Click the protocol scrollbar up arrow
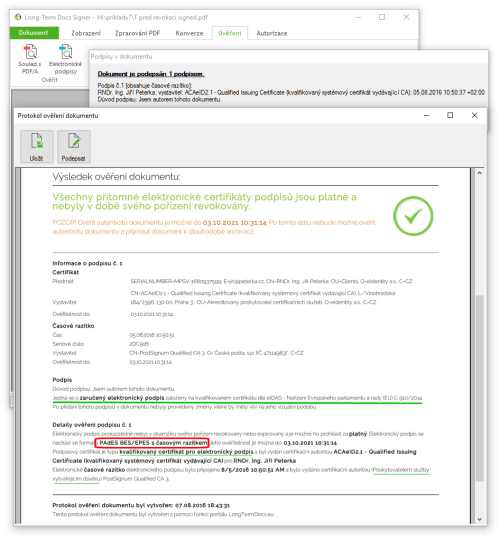 pos(479,173)
